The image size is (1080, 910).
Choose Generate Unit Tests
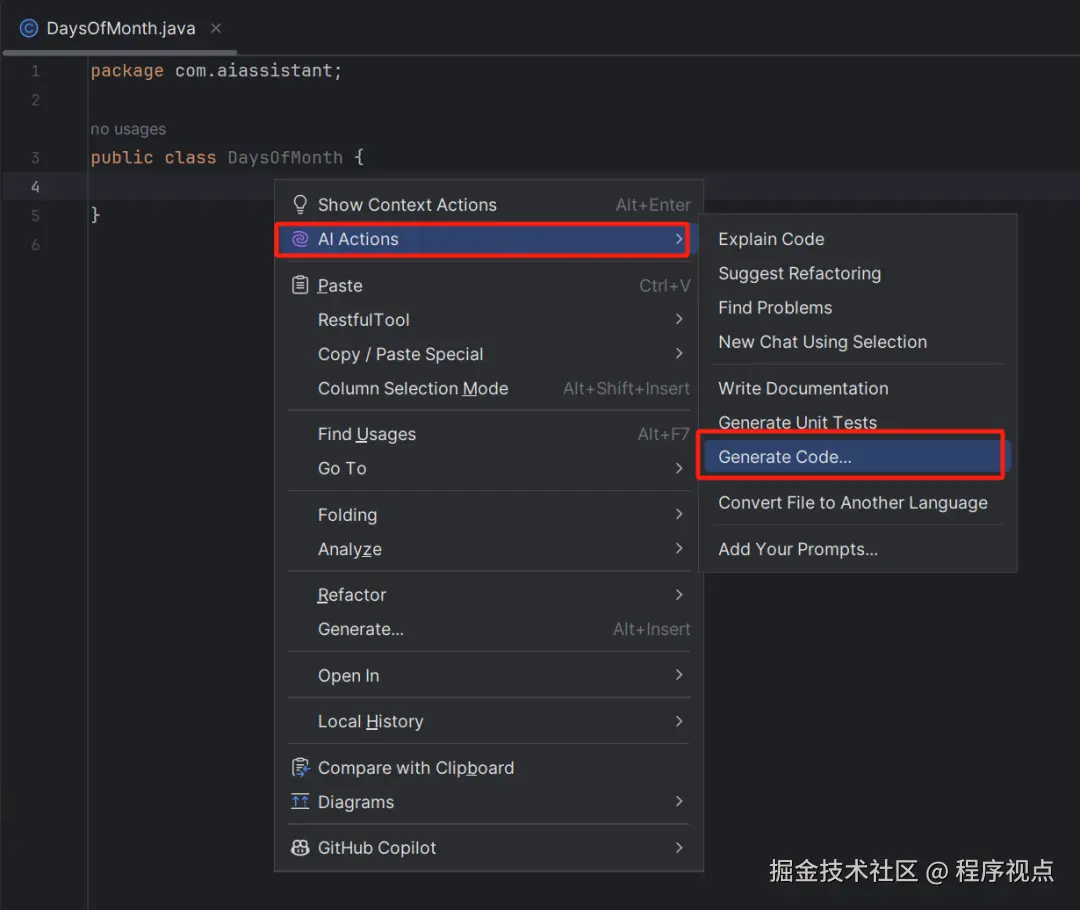pyautogui.click(x=858, y=422)
